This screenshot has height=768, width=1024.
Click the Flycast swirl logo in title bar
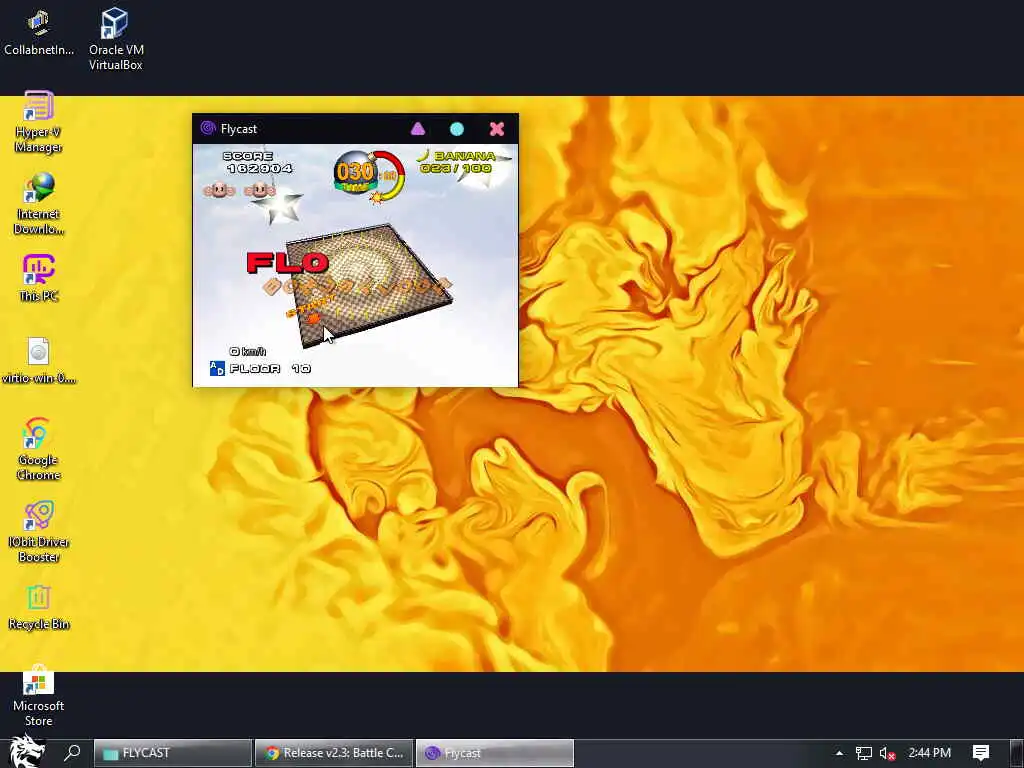point(208,128)
